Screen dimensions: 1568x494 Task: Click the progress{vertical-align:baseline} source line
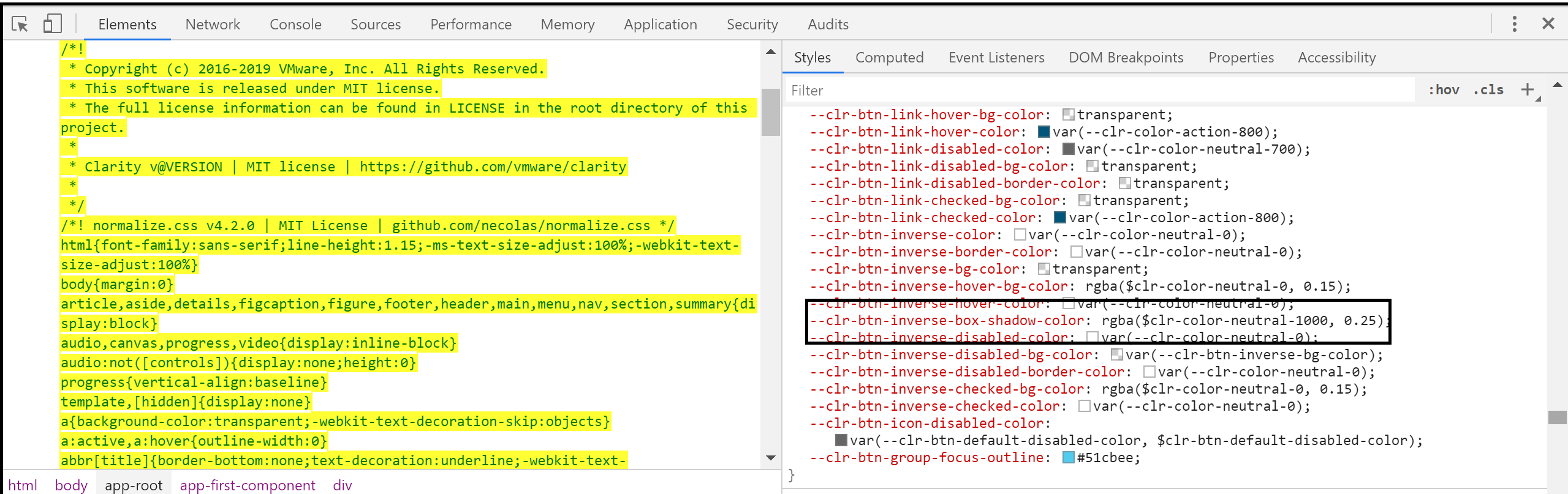pyautogui.click(x=194, y=382)
